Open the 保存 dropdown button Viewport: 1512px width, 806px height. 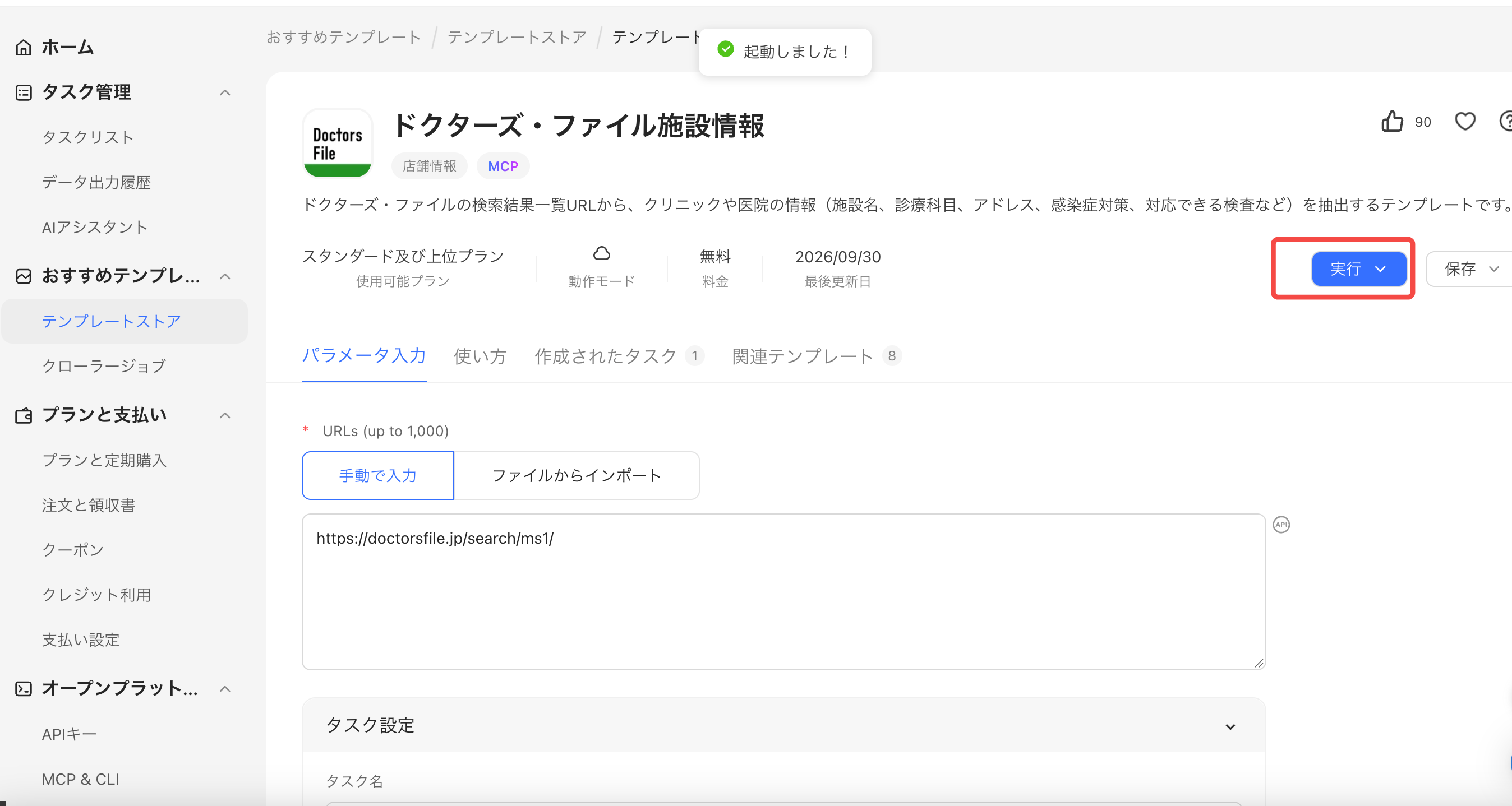coord(1470,268)
